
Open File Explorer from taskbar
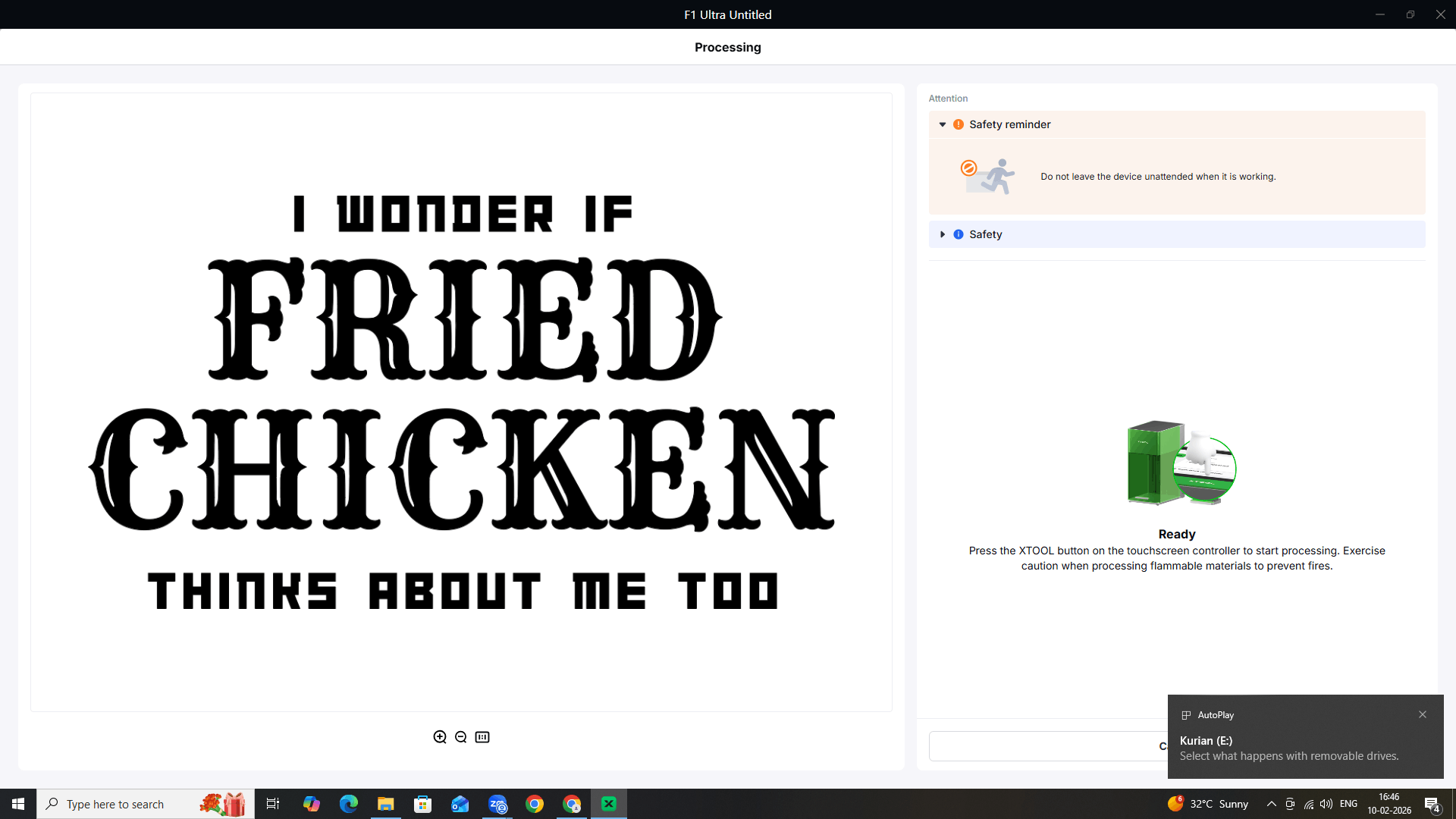[386, 804]
